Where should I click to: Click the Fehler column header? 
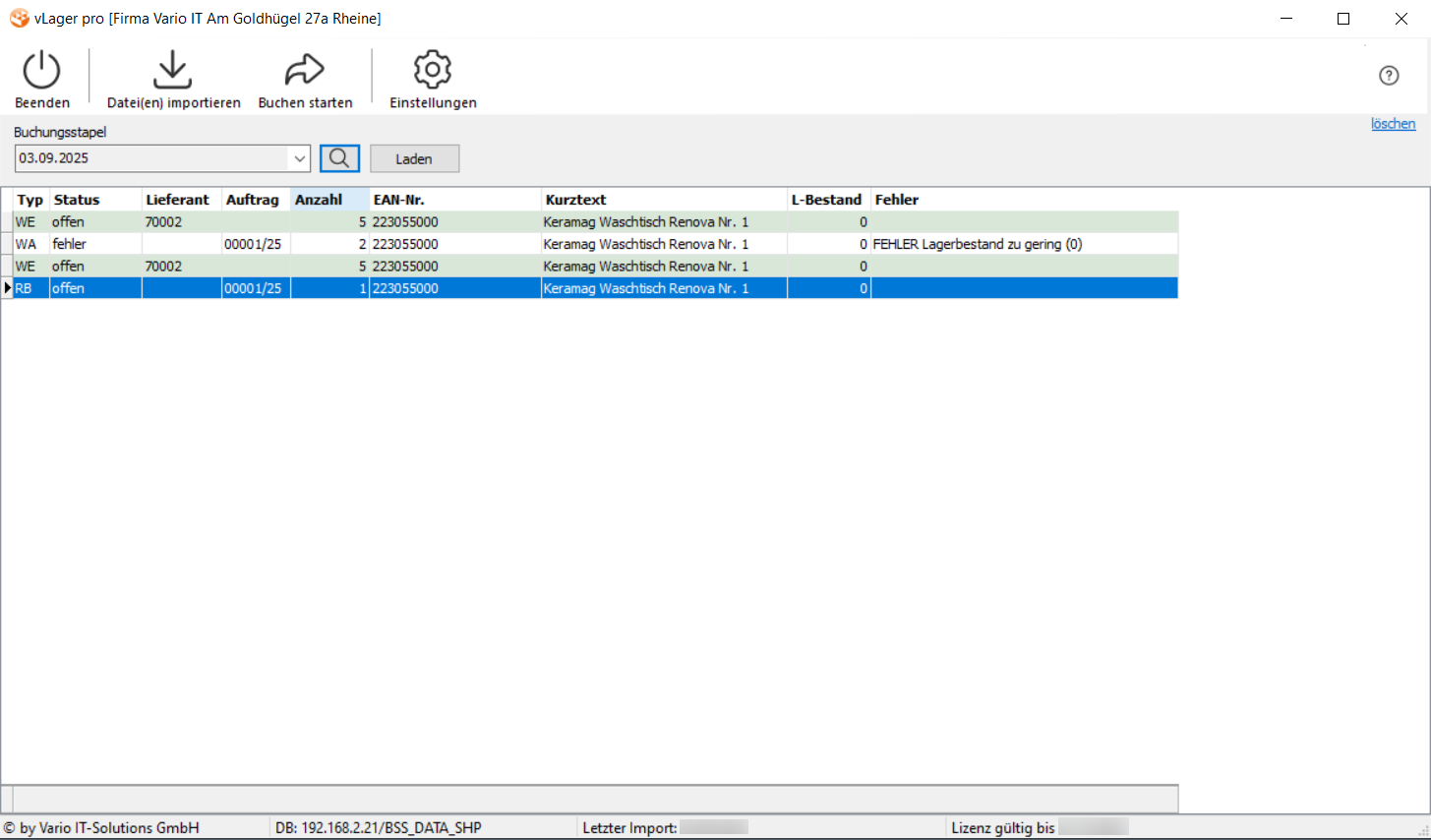click(1024, 200)
